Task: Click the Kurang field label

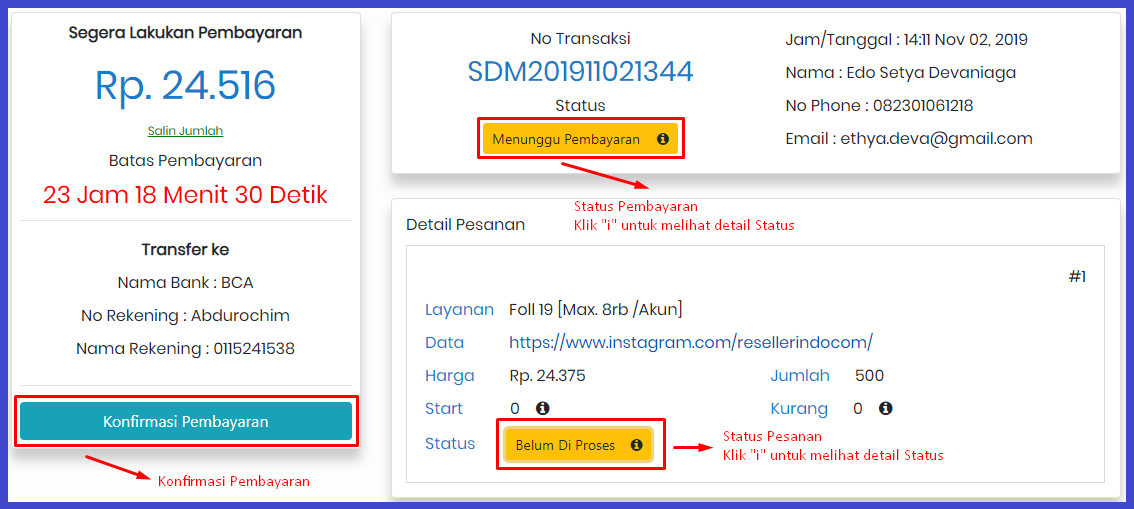Action: [799, 409]
